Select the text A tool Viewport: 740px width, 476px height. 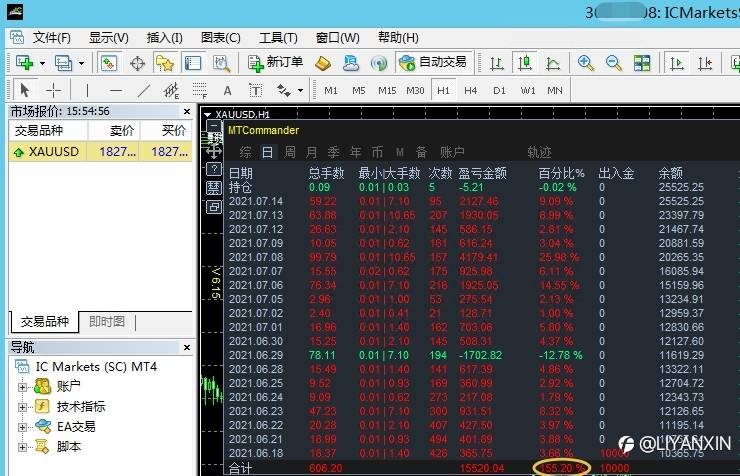(x=227, y=91)
